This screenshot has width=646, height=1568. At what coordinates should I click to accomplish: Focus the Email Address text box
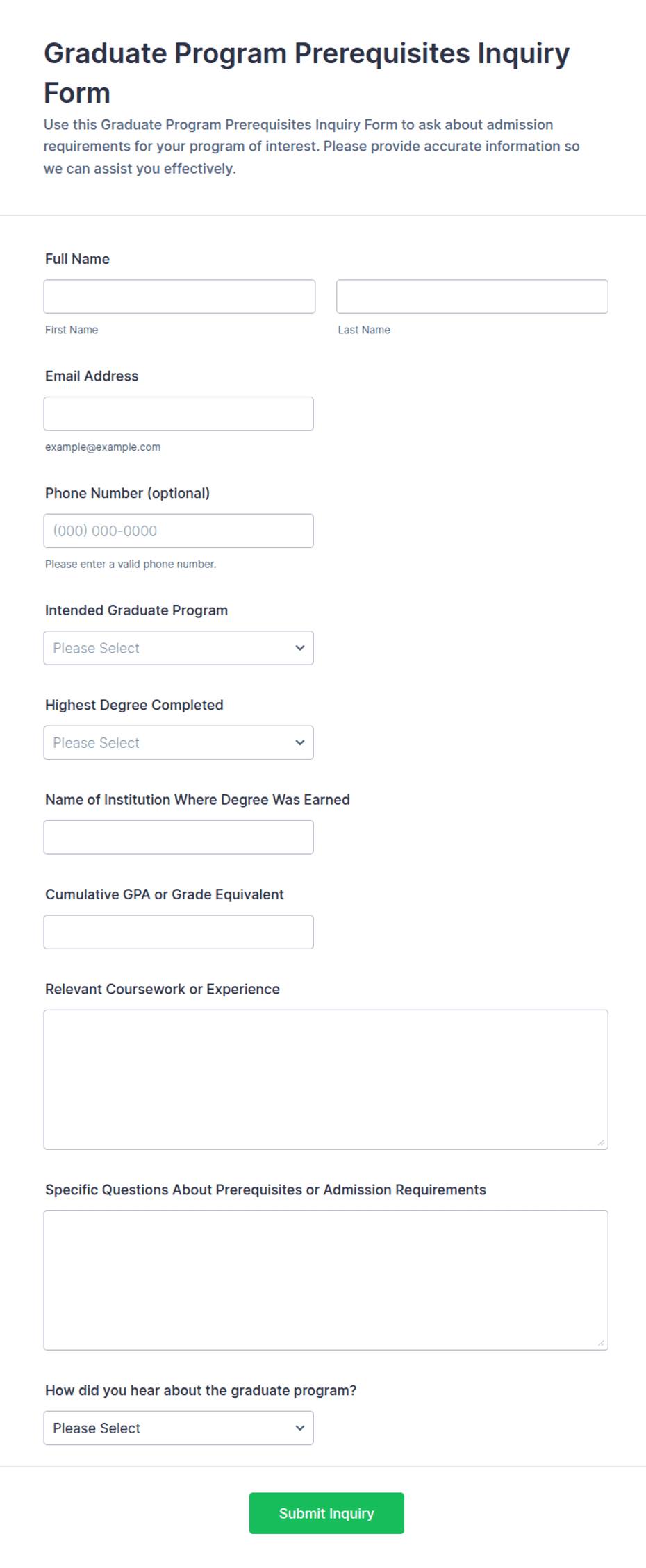click(179, 414)
